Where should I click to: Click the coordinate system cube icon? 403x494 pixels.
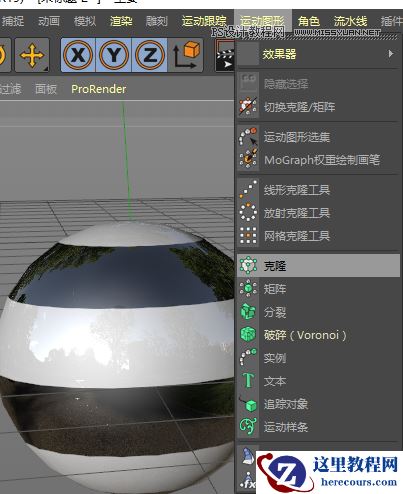click(186, 55)
